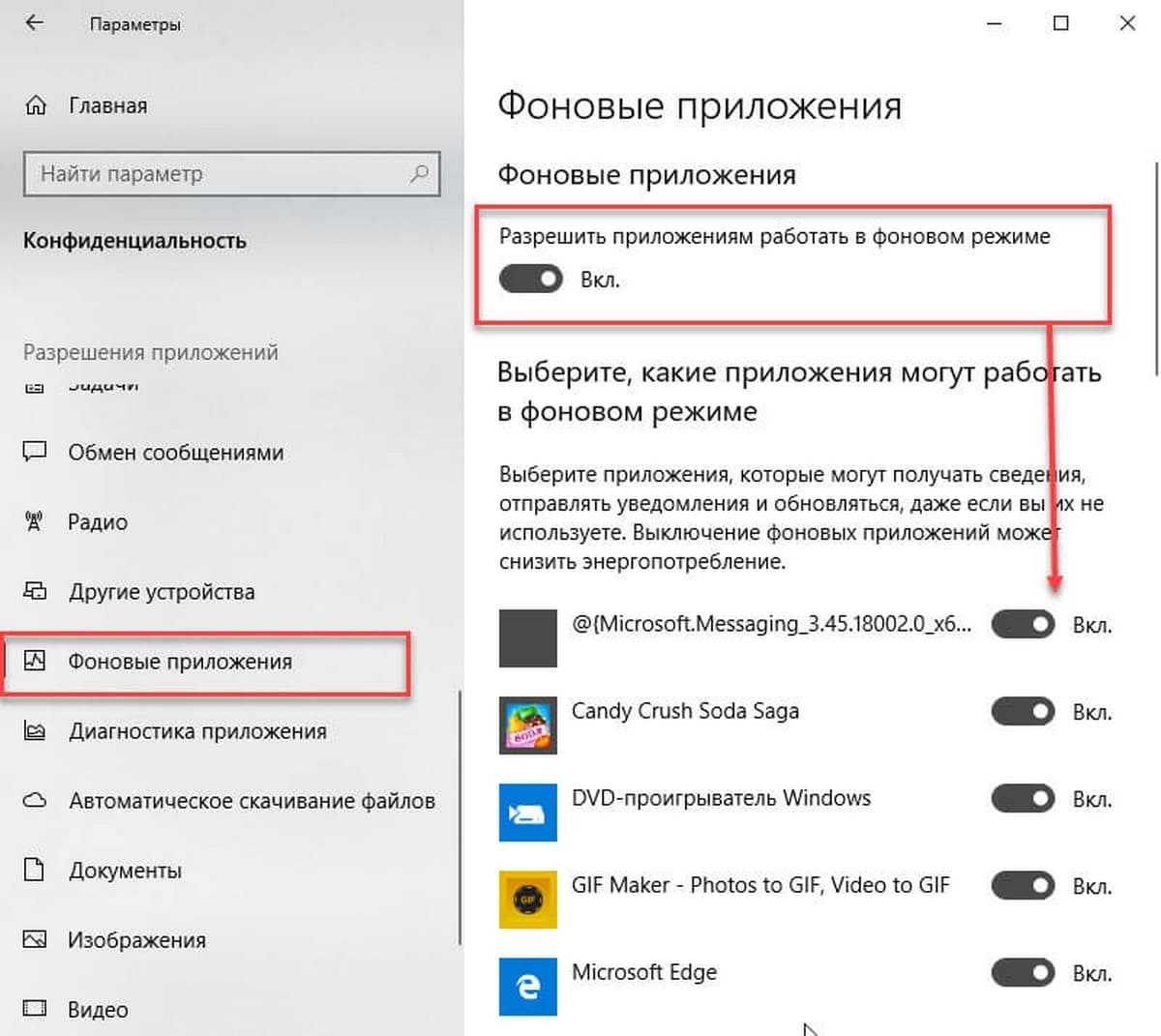Screen dimensions: 1161x1036
Task: Click the DVD-проигрыватель Windows app icon
Action: tap(528, 813)
